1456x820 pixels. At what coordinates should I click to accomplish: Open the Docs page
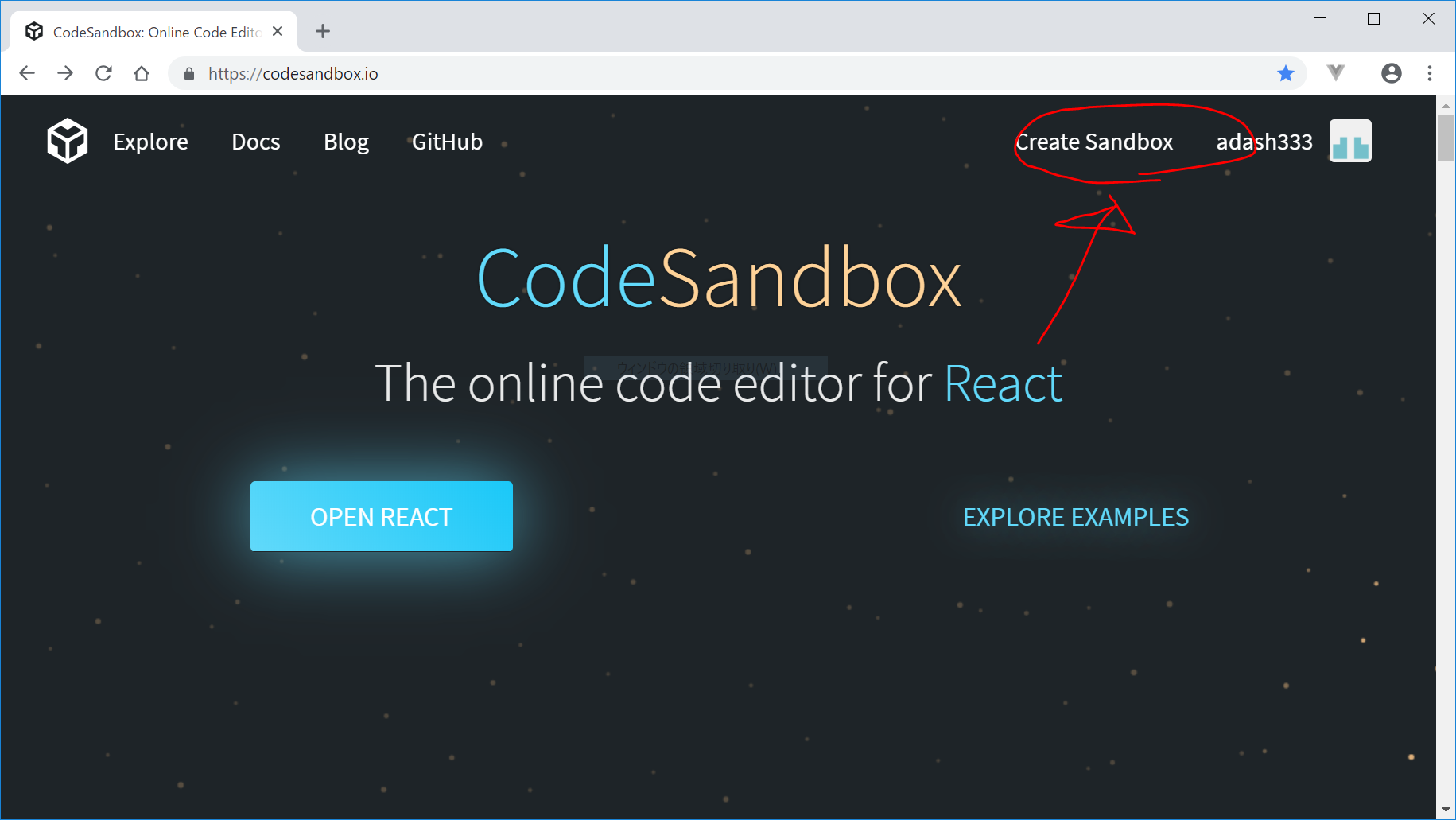pos(255,142)
